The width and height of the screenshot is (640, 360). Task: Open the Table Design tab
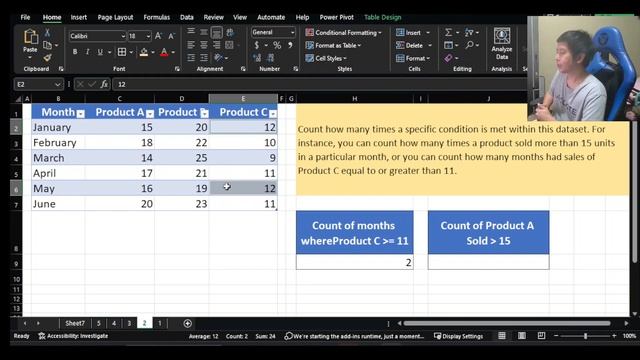pos(382,17)
